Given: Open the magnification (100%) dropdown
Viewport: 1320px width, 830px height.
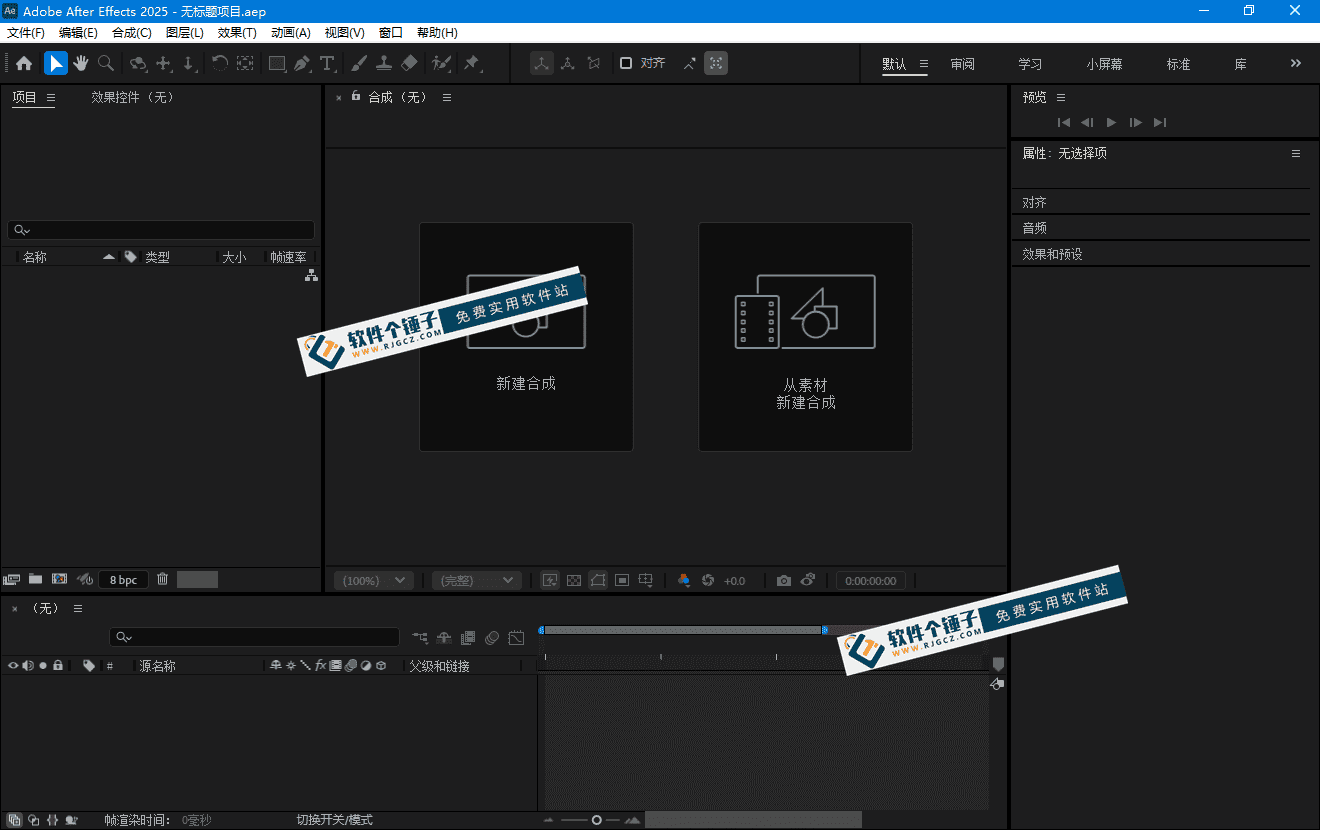Looking at the screenshot, I should [x=373, y=579].
